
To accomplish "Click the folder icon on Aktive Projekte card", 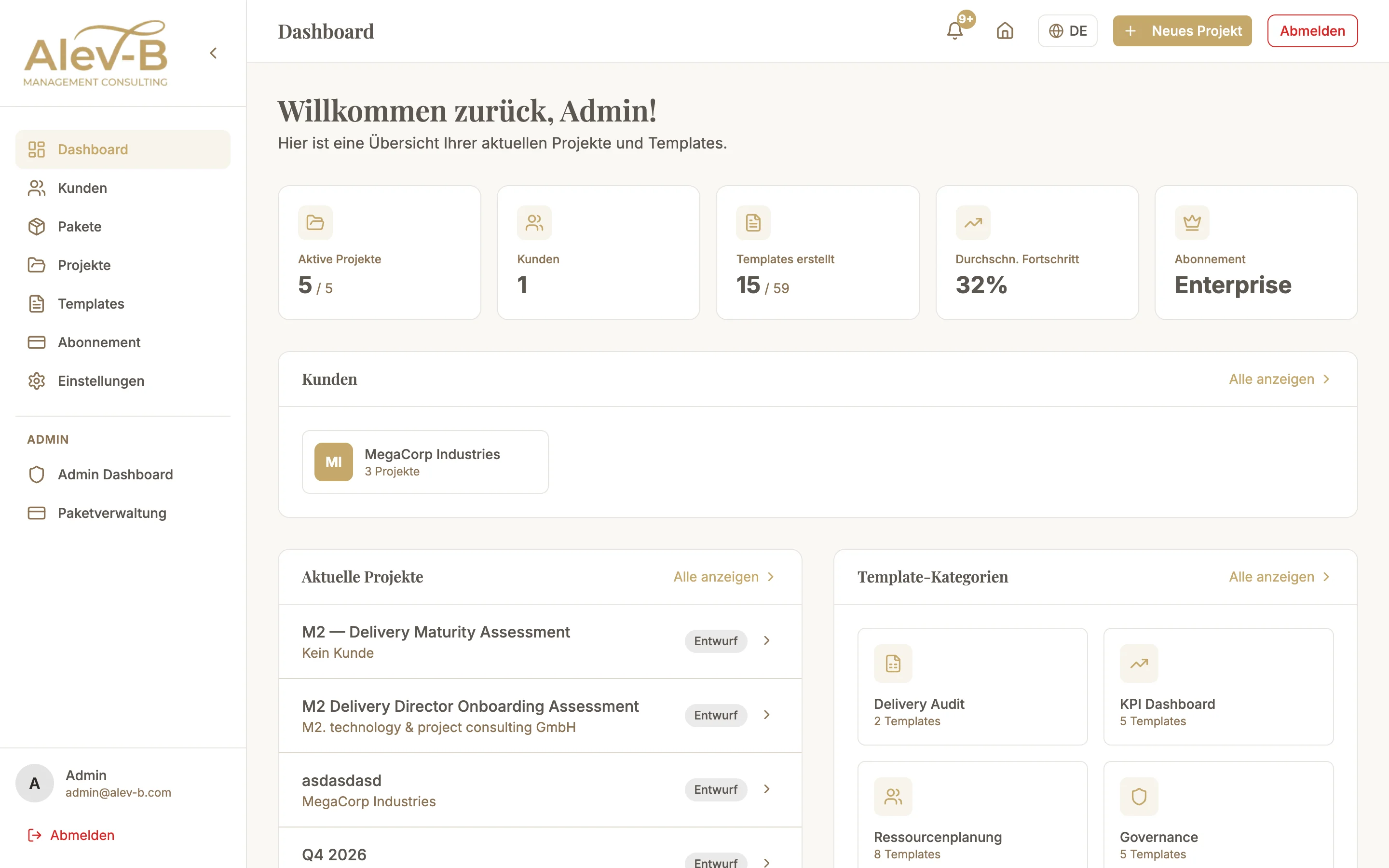I will click(315, 222).
